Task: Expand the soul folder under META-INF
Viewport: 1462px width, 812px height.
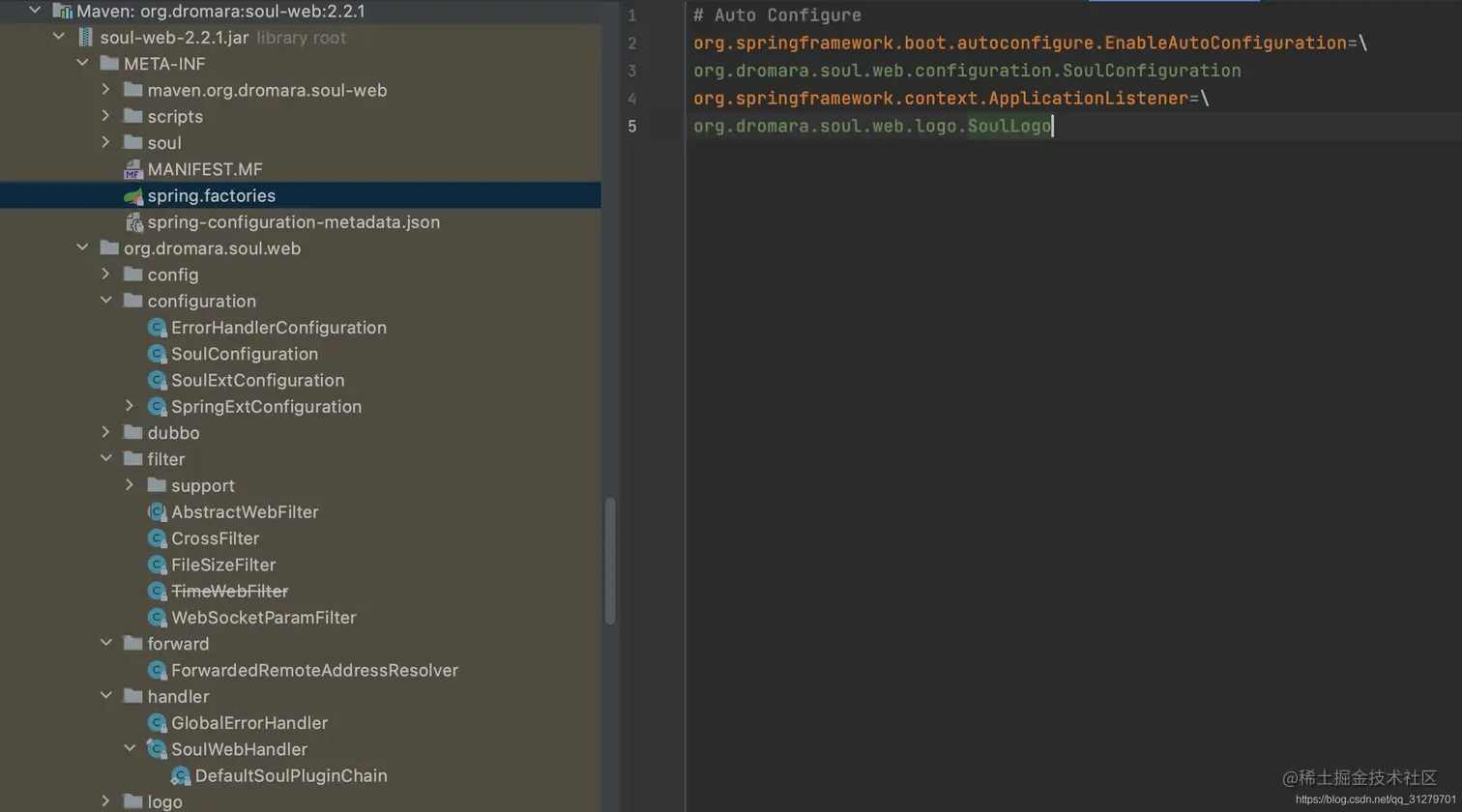Action: [x=106, y=142]
